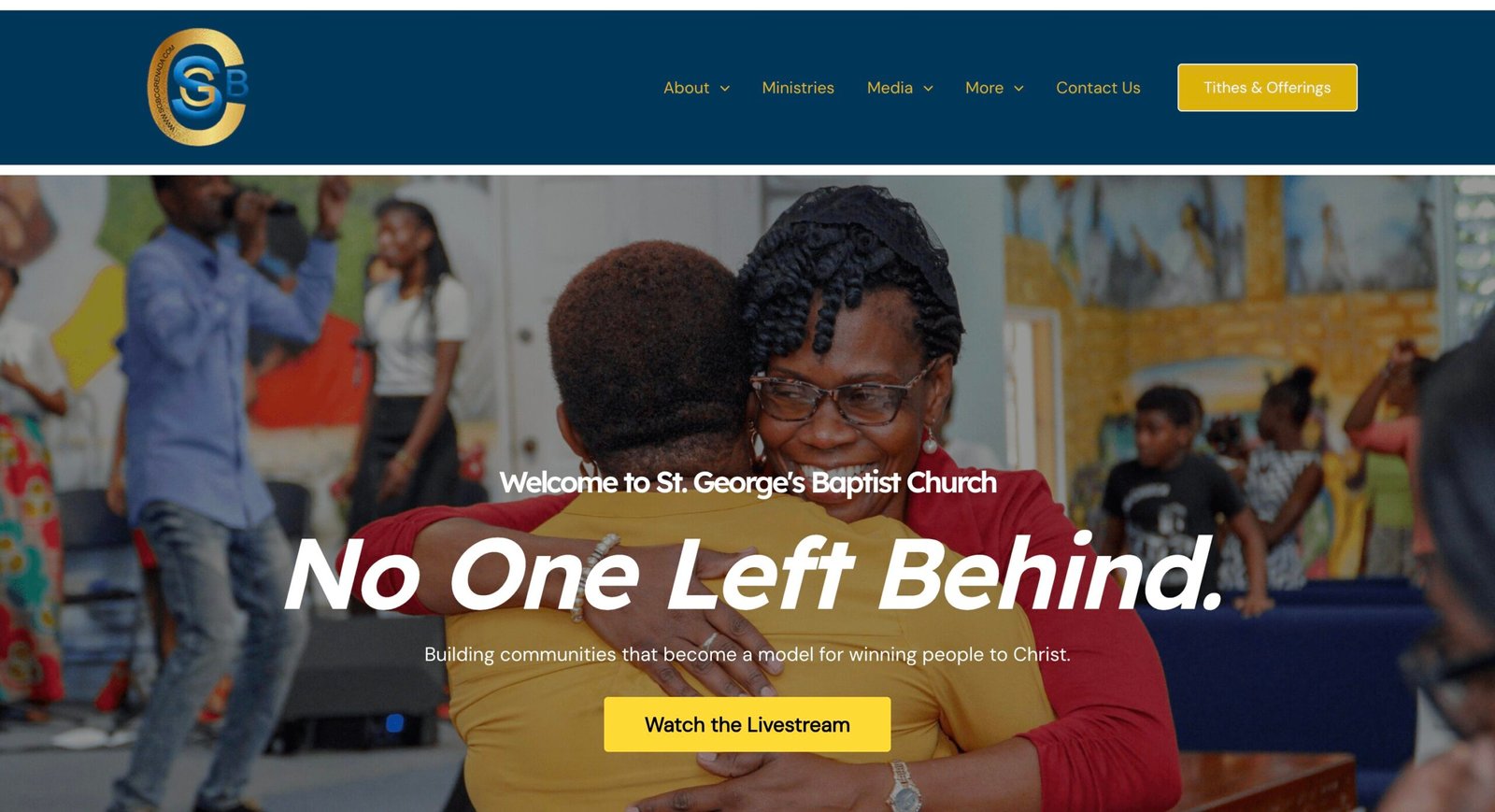Go to the Ministries page
The width and height of the screenshot is (1495, 812).
click(798, 88)
